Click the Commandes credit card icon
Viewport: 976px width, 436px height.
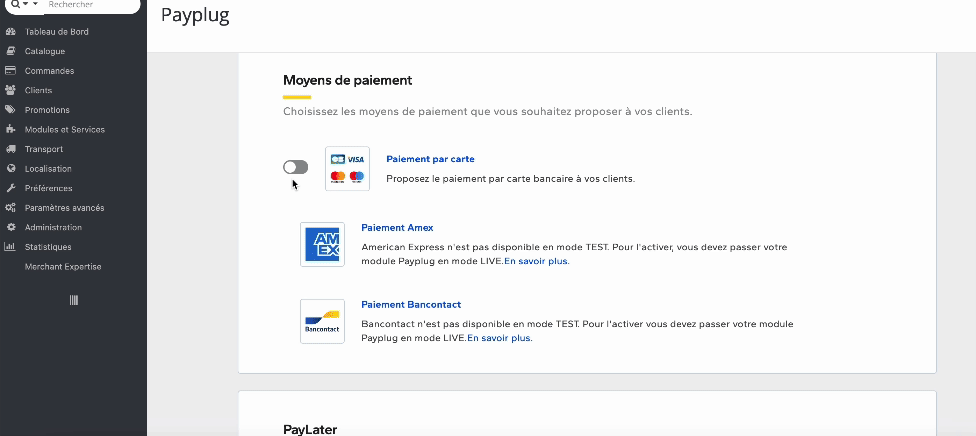coord(10,70)
